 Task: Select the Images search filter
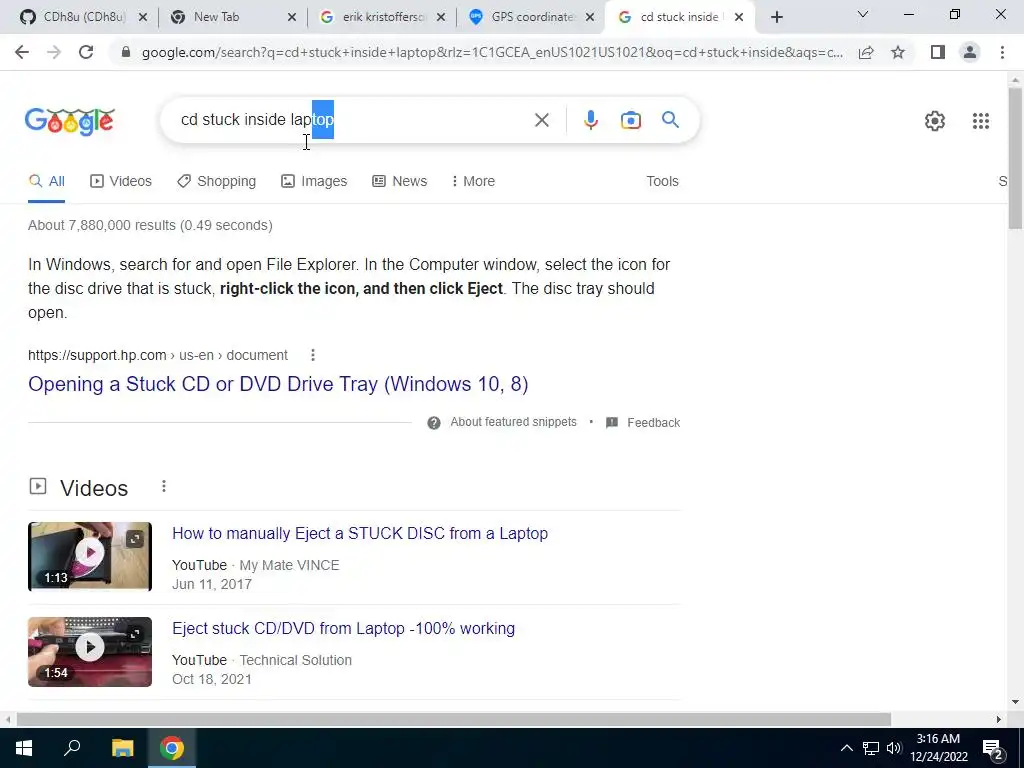click(x=314, y=182)
